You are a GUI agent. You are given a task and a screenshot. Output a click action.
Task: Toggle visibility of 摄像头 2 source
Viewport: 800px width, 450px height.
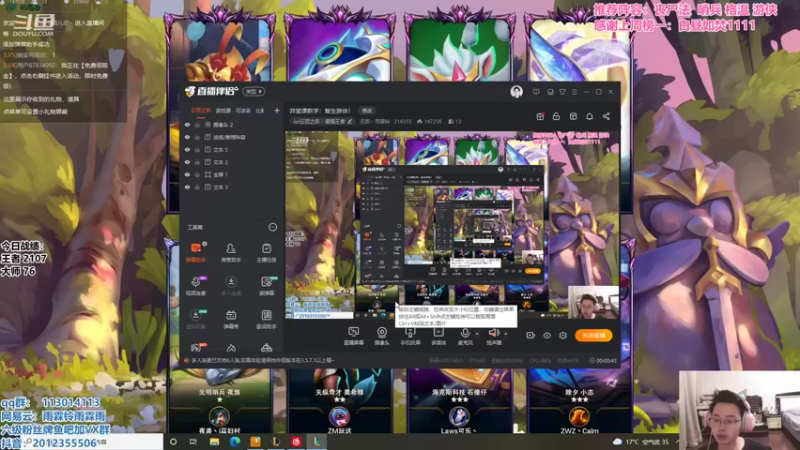tap(187, 124)
